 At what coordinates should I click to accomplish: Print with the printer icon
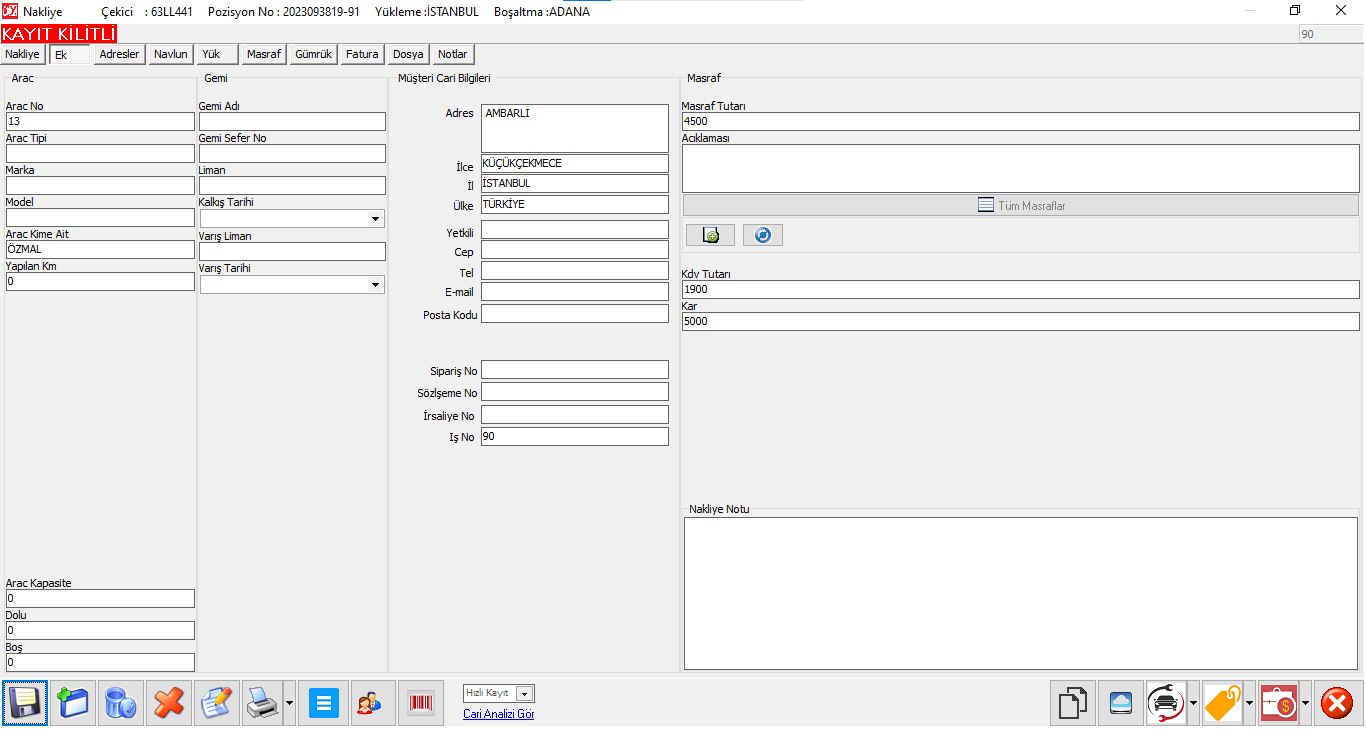[263, 703]
